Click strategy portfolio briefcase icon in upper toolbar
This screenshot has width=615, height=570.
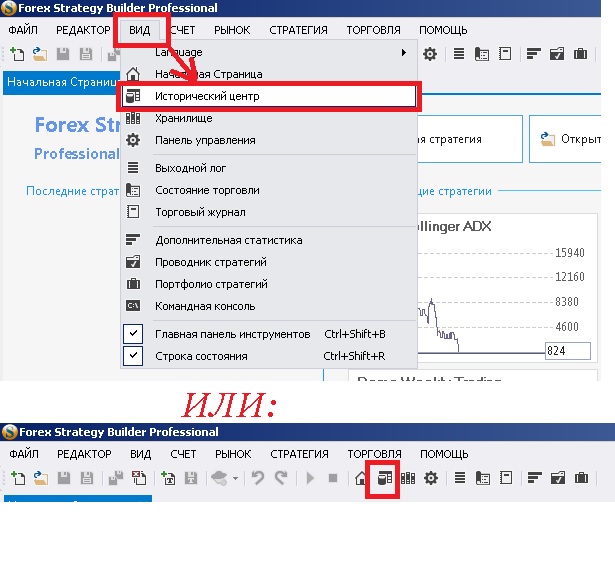pyautogui.click(x=580, y=54)
